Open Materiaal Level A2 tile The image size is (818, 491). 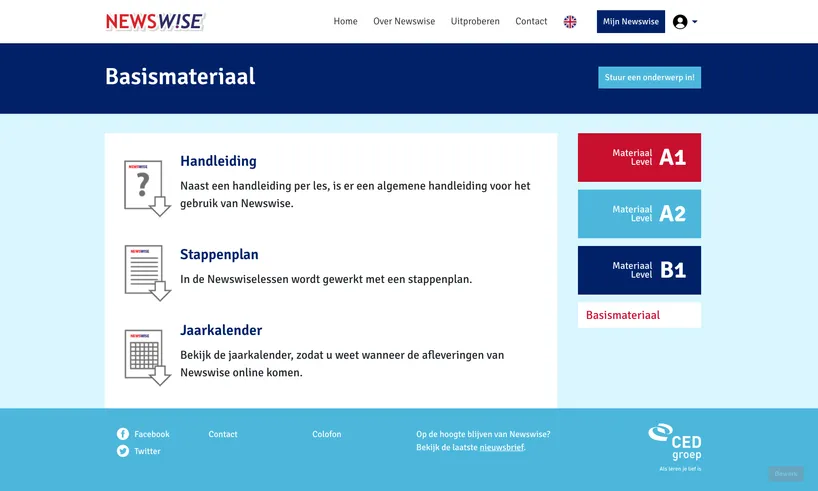coord(639,213)
